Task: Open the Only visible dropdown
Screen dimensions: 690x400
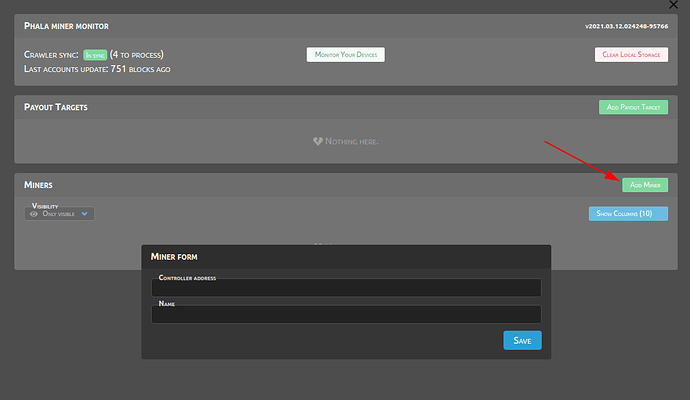Action: pos(60,214)
